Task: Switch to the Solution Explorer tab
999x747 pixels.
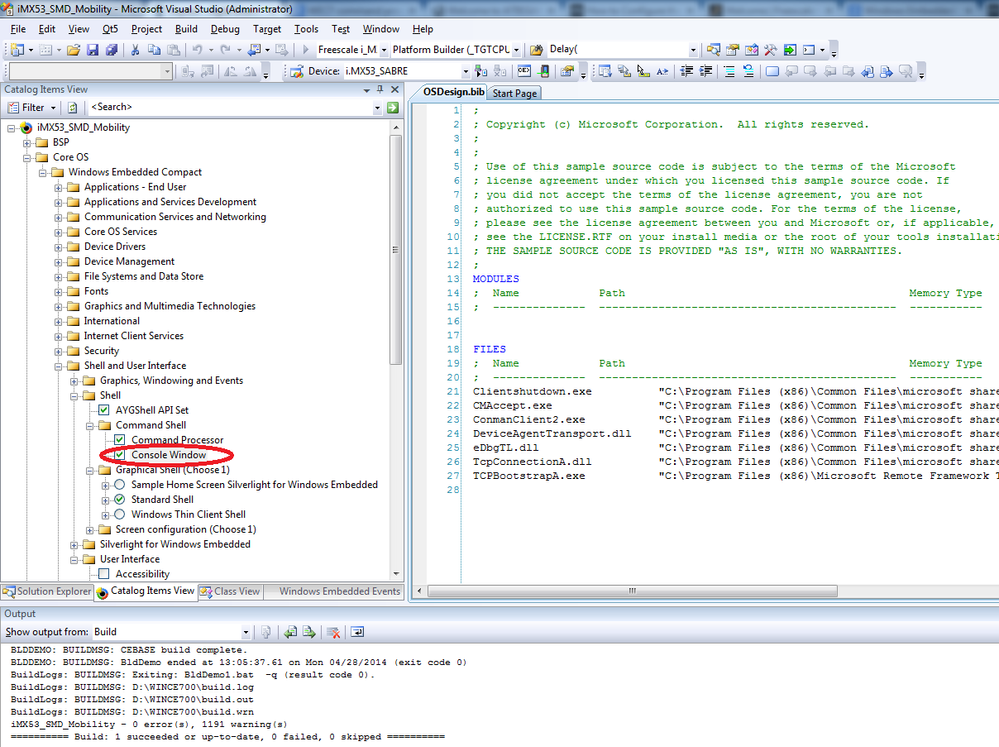Action: pyautogui.click(x=47, y=591)
